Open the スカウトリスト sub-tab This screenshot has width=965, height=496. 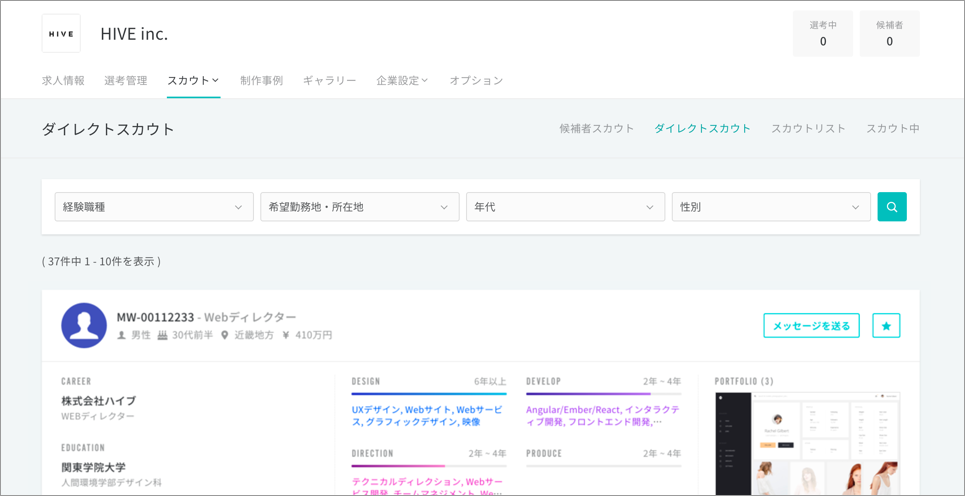[x=808, y=129]
